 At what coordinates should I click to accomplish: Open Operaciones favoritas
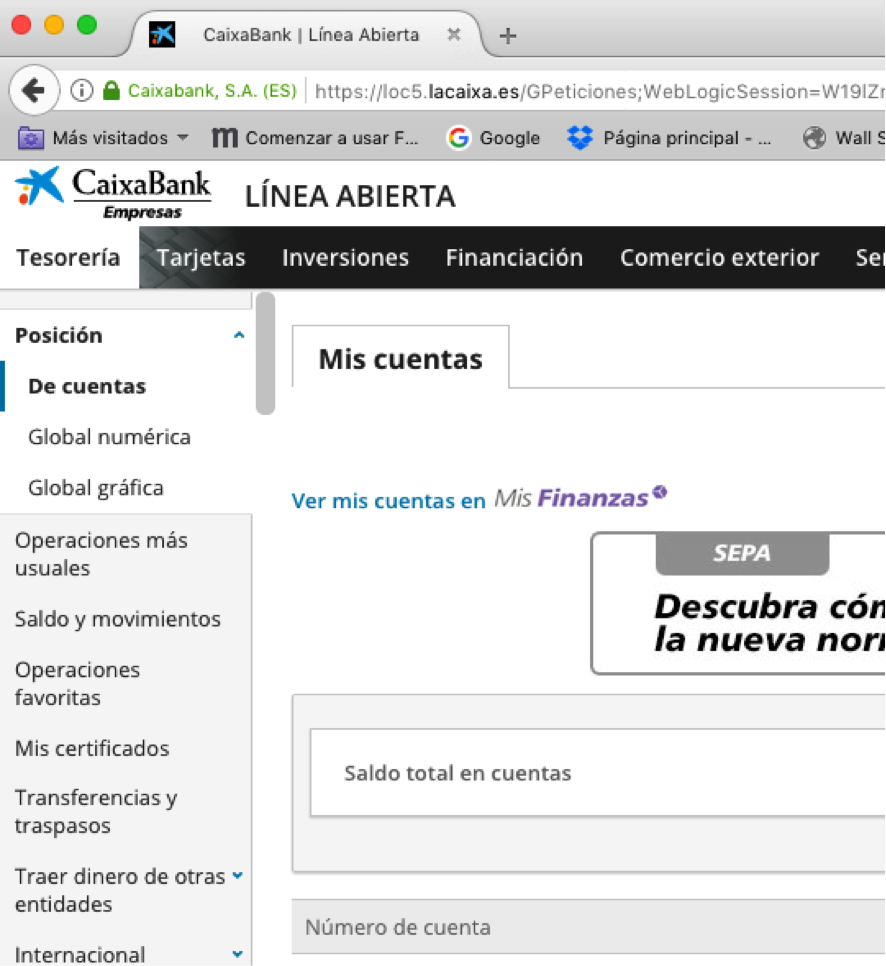pos(77,683)
